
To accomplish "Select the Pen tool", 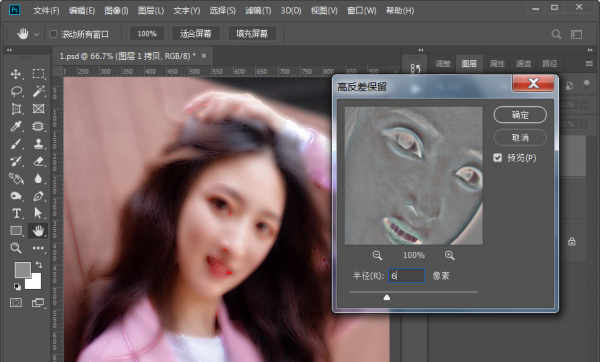I will [38, 196].
